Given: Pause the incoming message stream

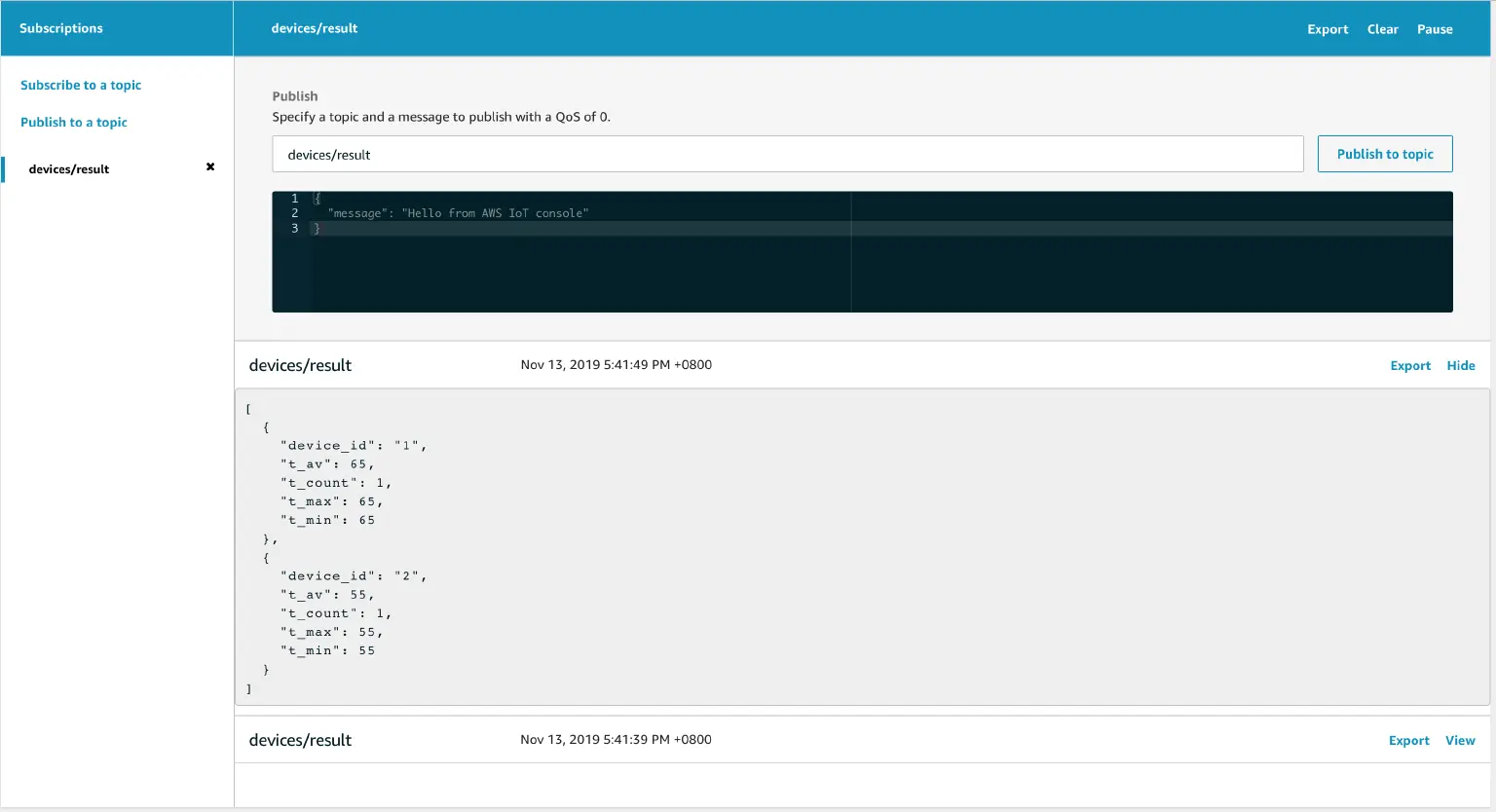Looking at the screenshot, I should pyautogui.click(x=1434, y=28).
